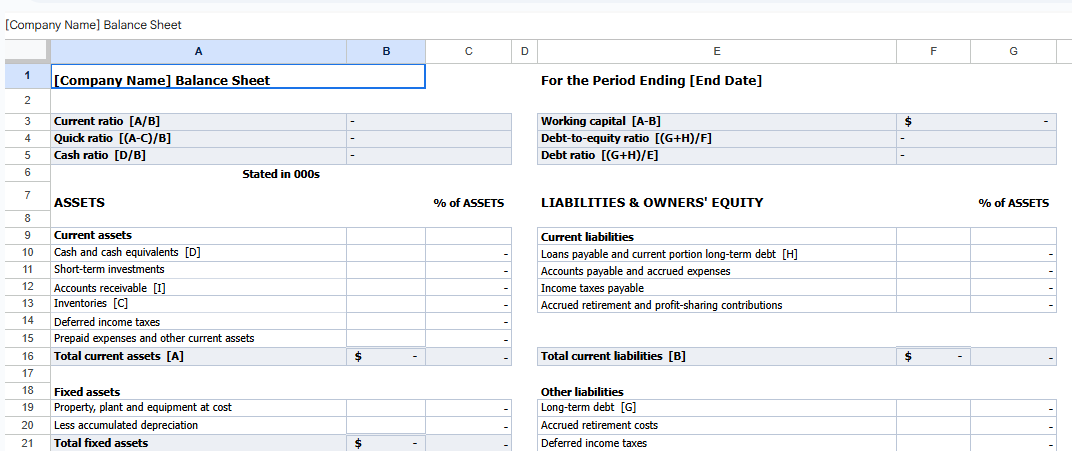The height and width of the screenshot is (451, 1072).
Task: Select the column A header
Action: click(198, 51)
